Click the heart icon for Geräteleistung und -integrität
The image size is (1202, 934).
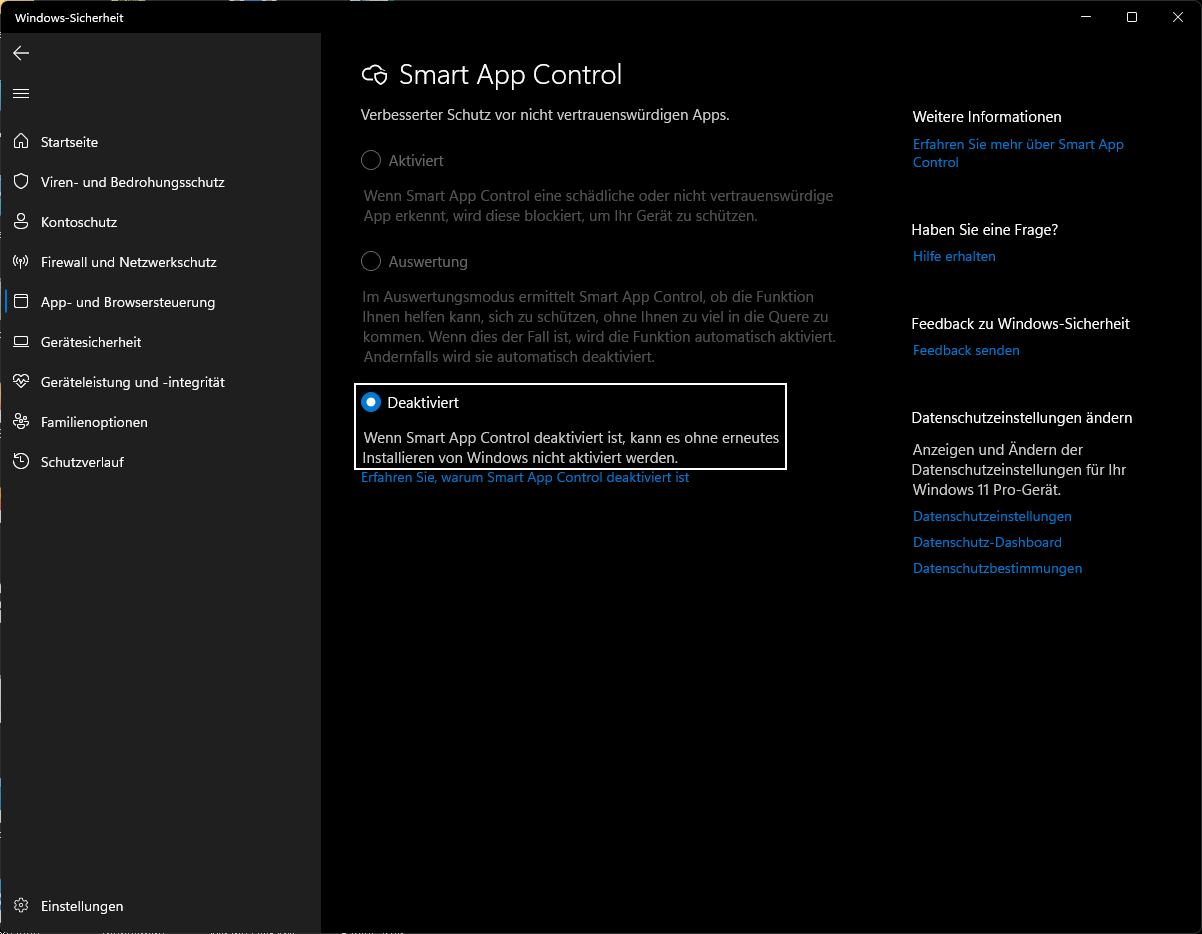21,382
